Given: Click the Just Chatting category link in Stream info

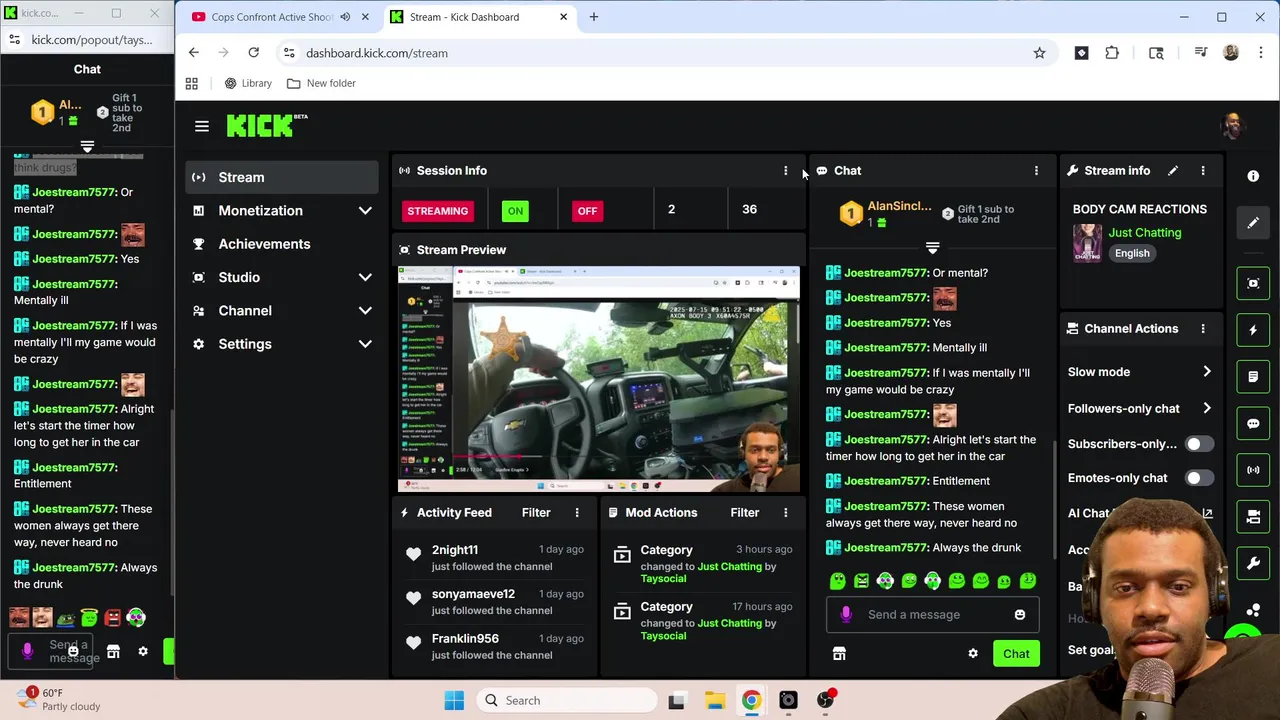Looking at the screenshot, I should click(x=1145, y=233).
